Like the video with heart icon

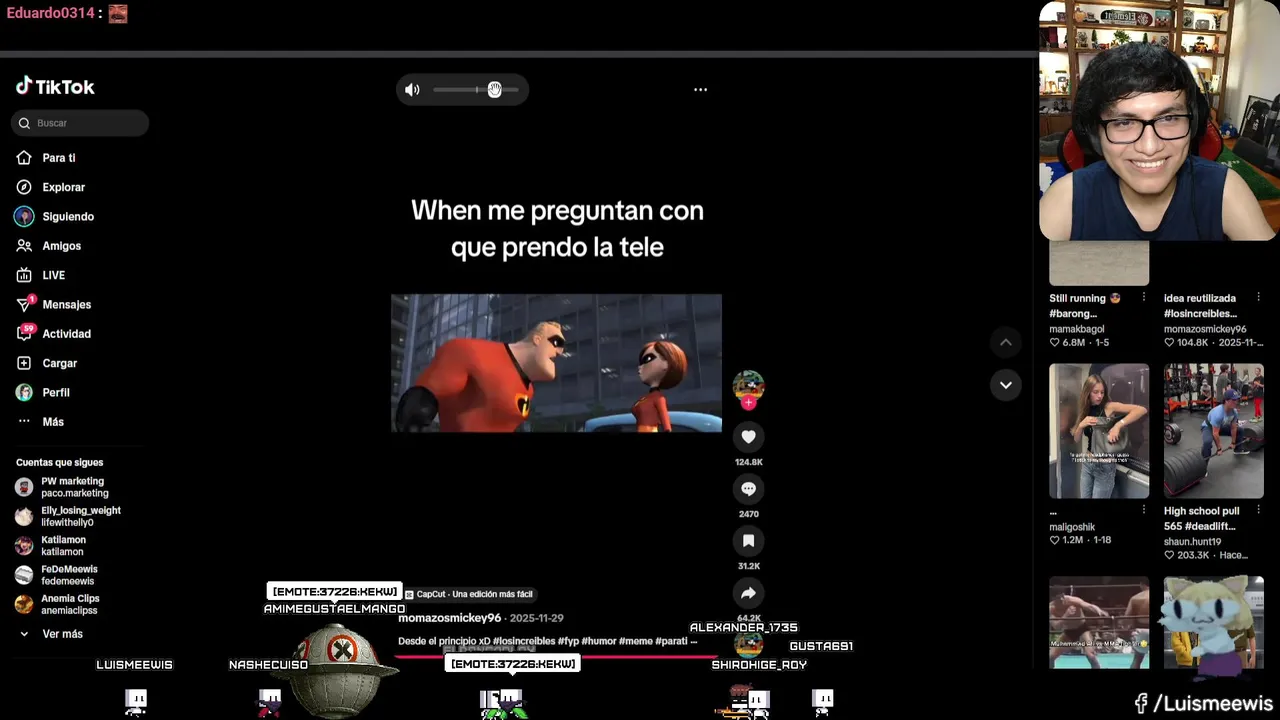tap(748, 437)
